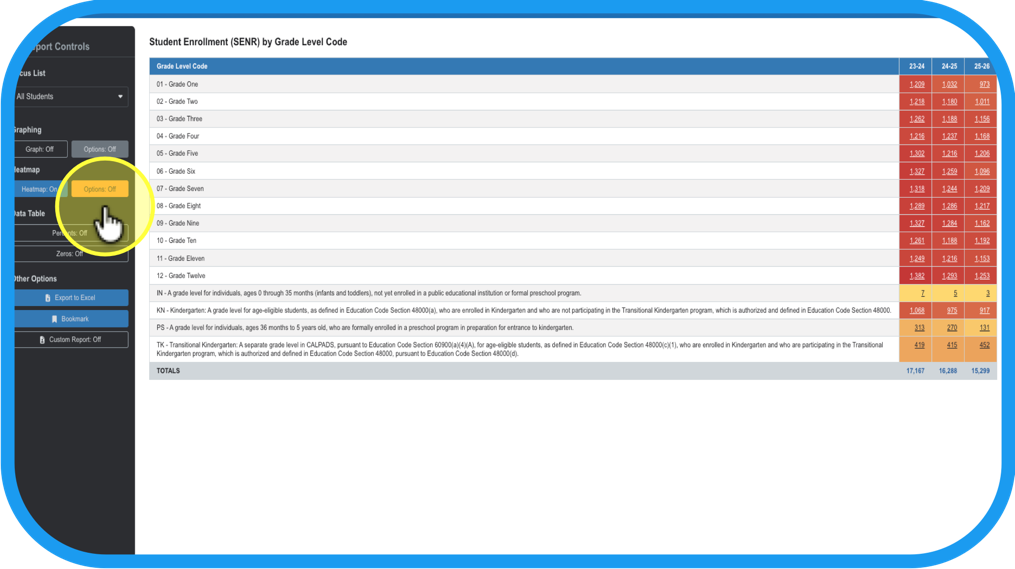Open Grade Twelve 23-24 value 1,382
Viewport: 1015px width, 569px height.
click(916, 276)
